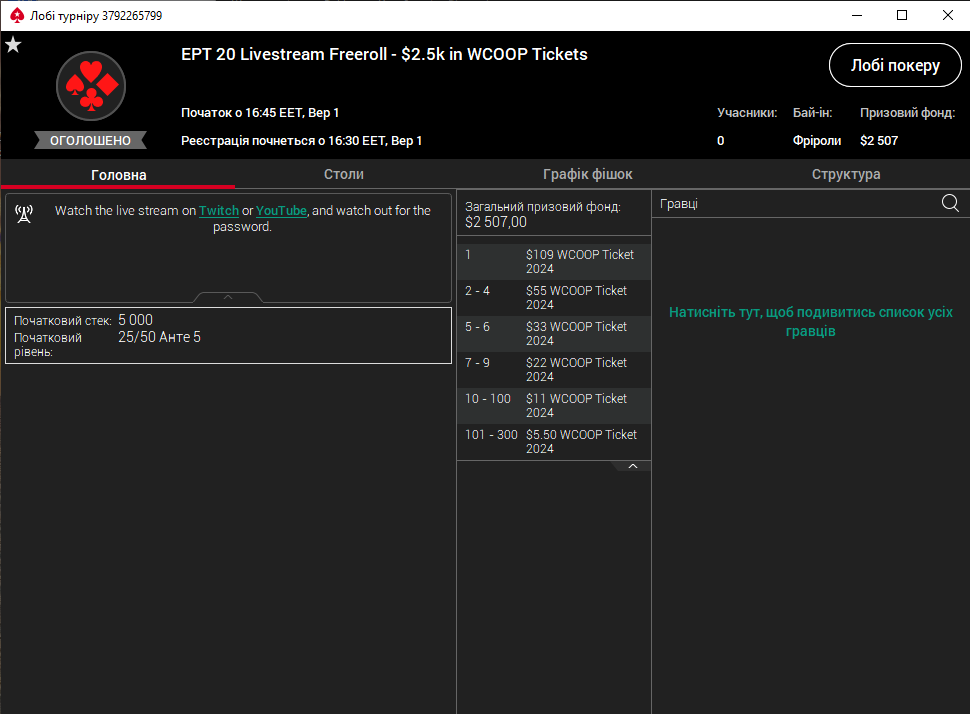Open the YouTube stream link
The width and height of the screenshot is (970, 714).
(x=281, y=210)
